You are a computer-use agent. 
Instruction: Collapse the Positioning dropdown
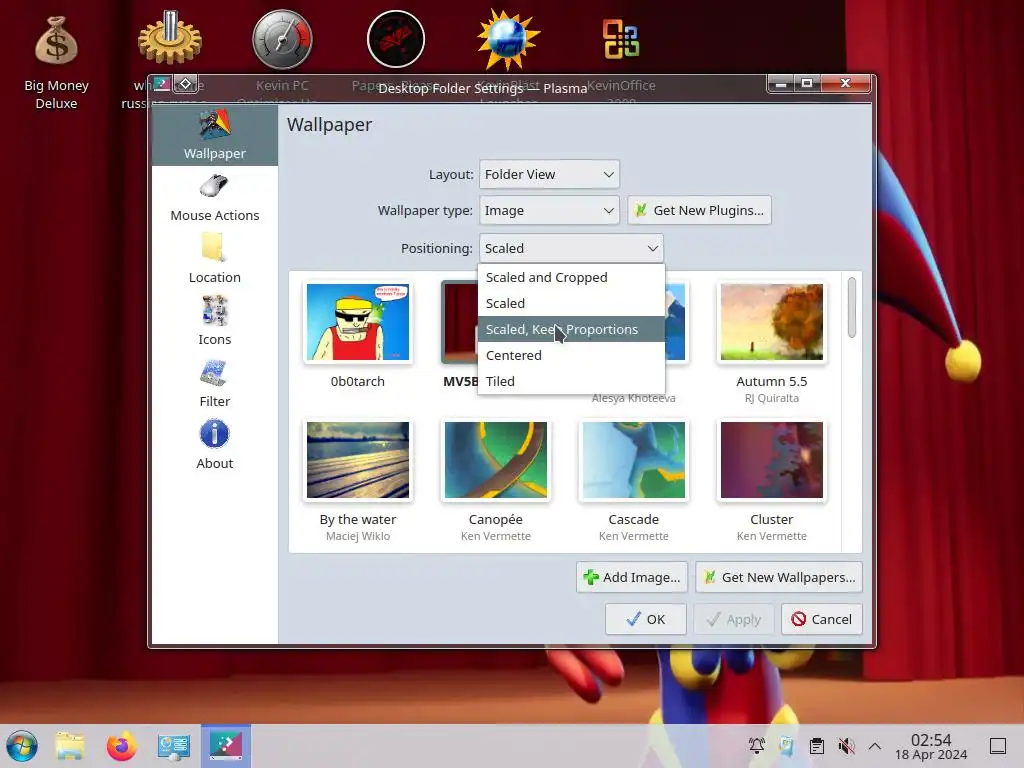[x=571, y=248]
